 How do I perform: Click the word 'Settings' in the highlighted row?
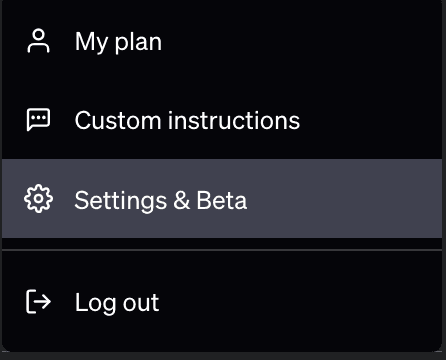[121, 201]
